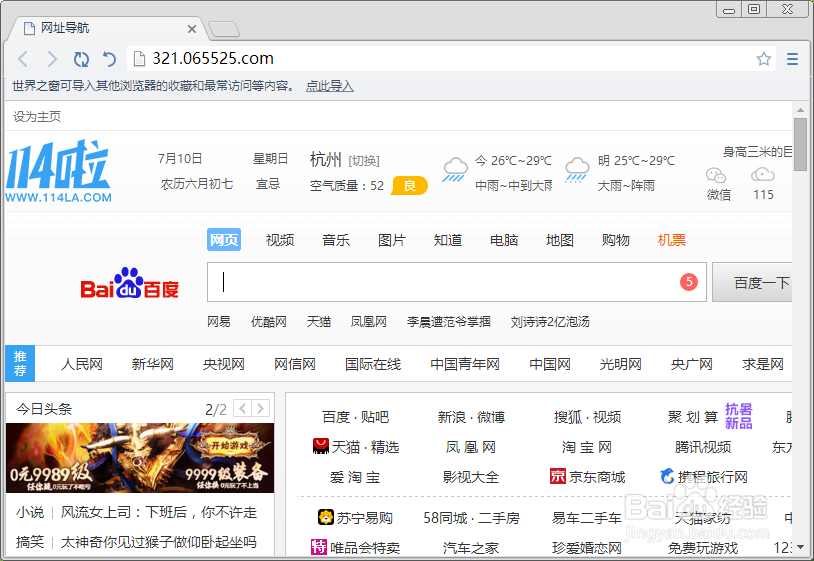Viewport: 814px width, 561px height.
Task: Select the 网页 search tab
Action: click(224, 240)
